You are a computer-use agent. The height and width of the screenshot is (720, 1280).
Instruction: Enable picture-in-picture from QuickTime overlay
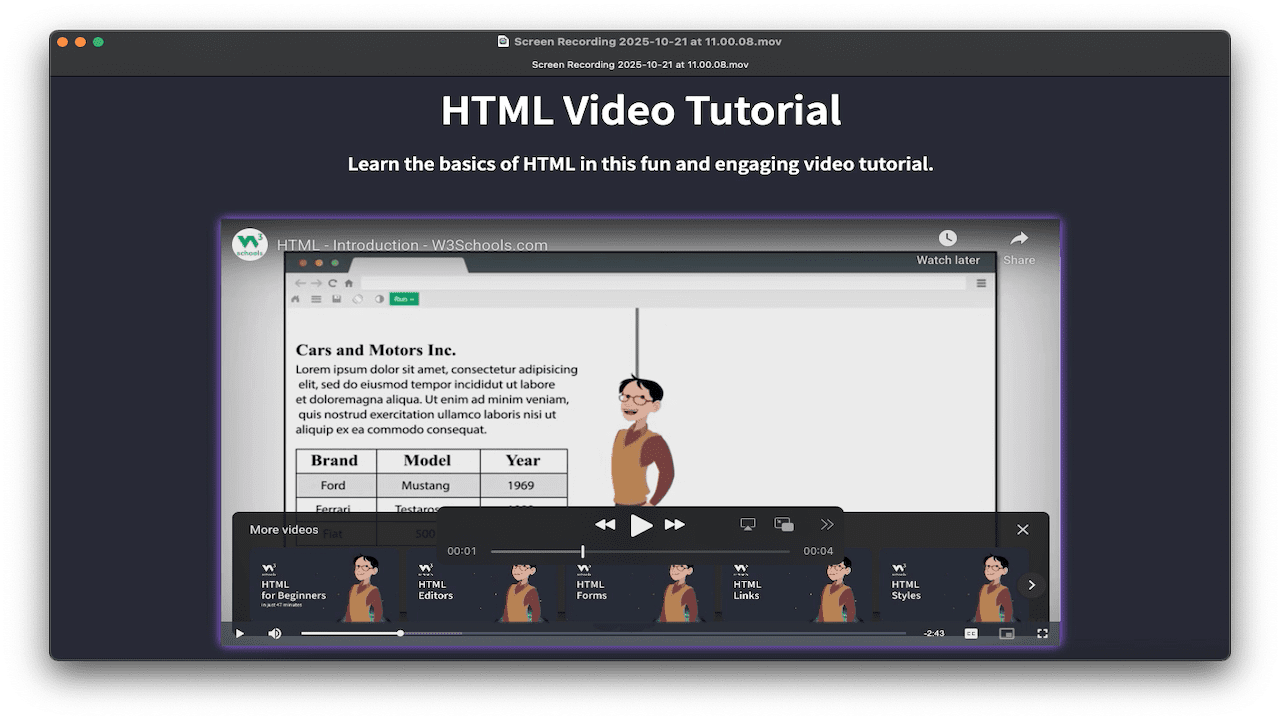pos(784,524)
